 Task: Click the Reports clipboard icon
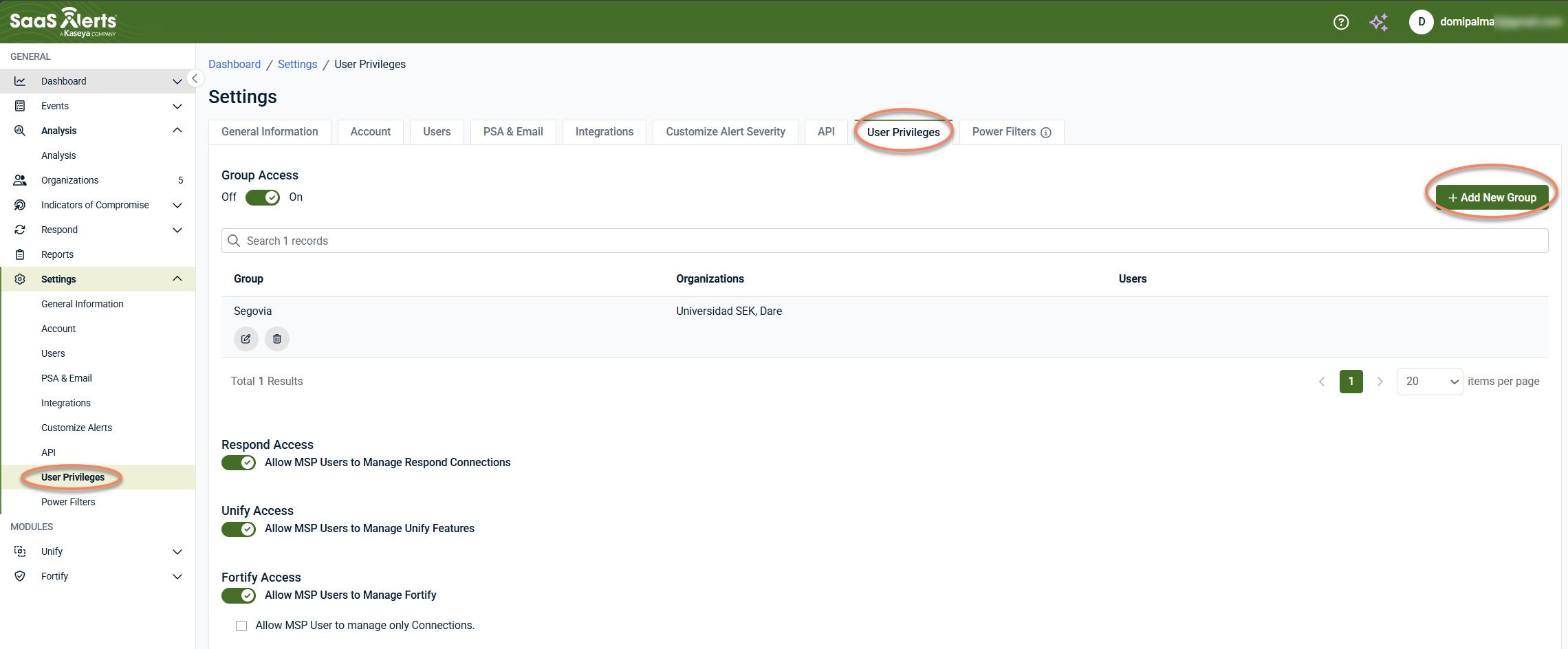[x=20, y=254]
